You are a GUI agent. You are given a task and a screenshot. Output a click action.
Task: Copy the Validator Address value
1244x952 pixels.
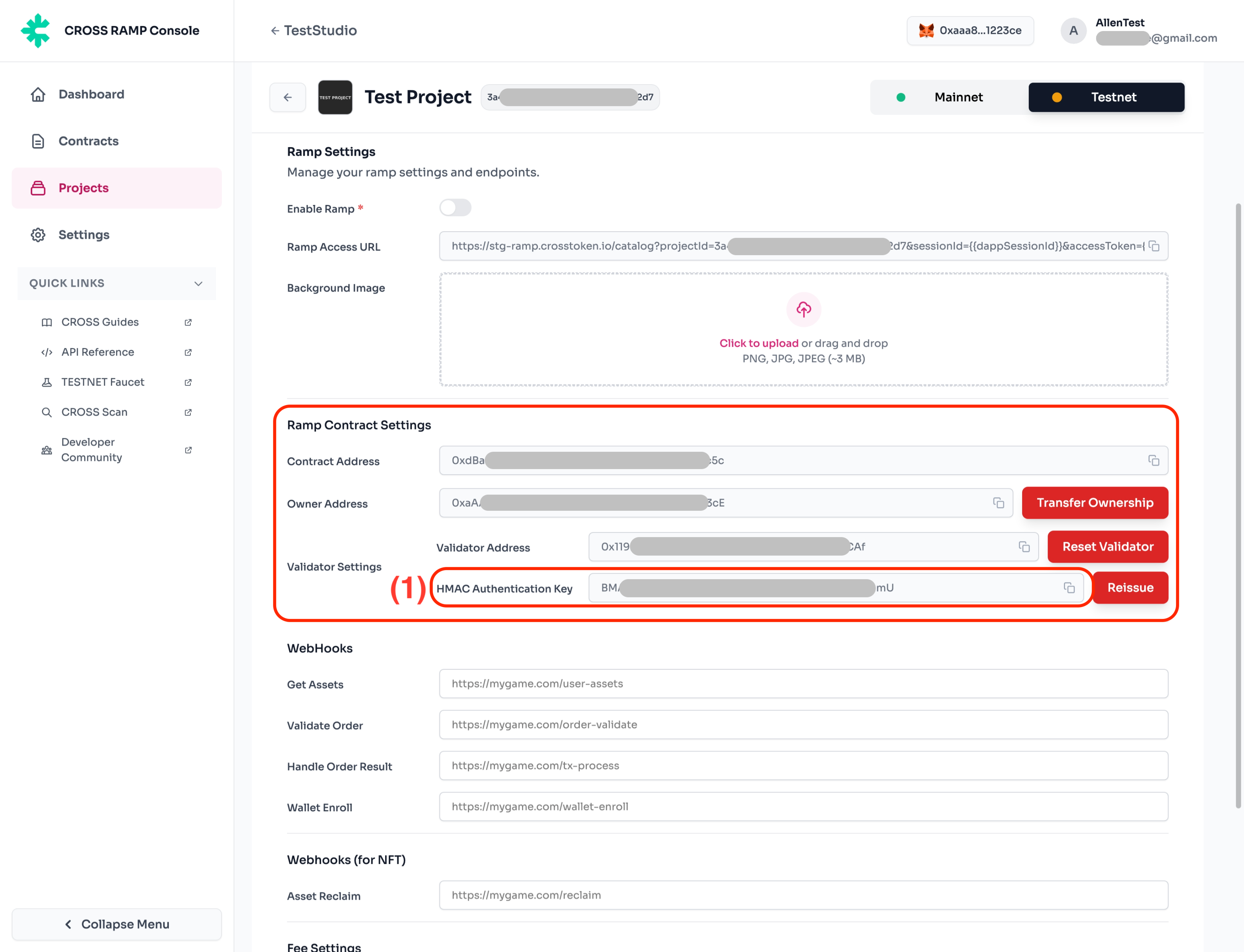click(x=1024, y=547)
